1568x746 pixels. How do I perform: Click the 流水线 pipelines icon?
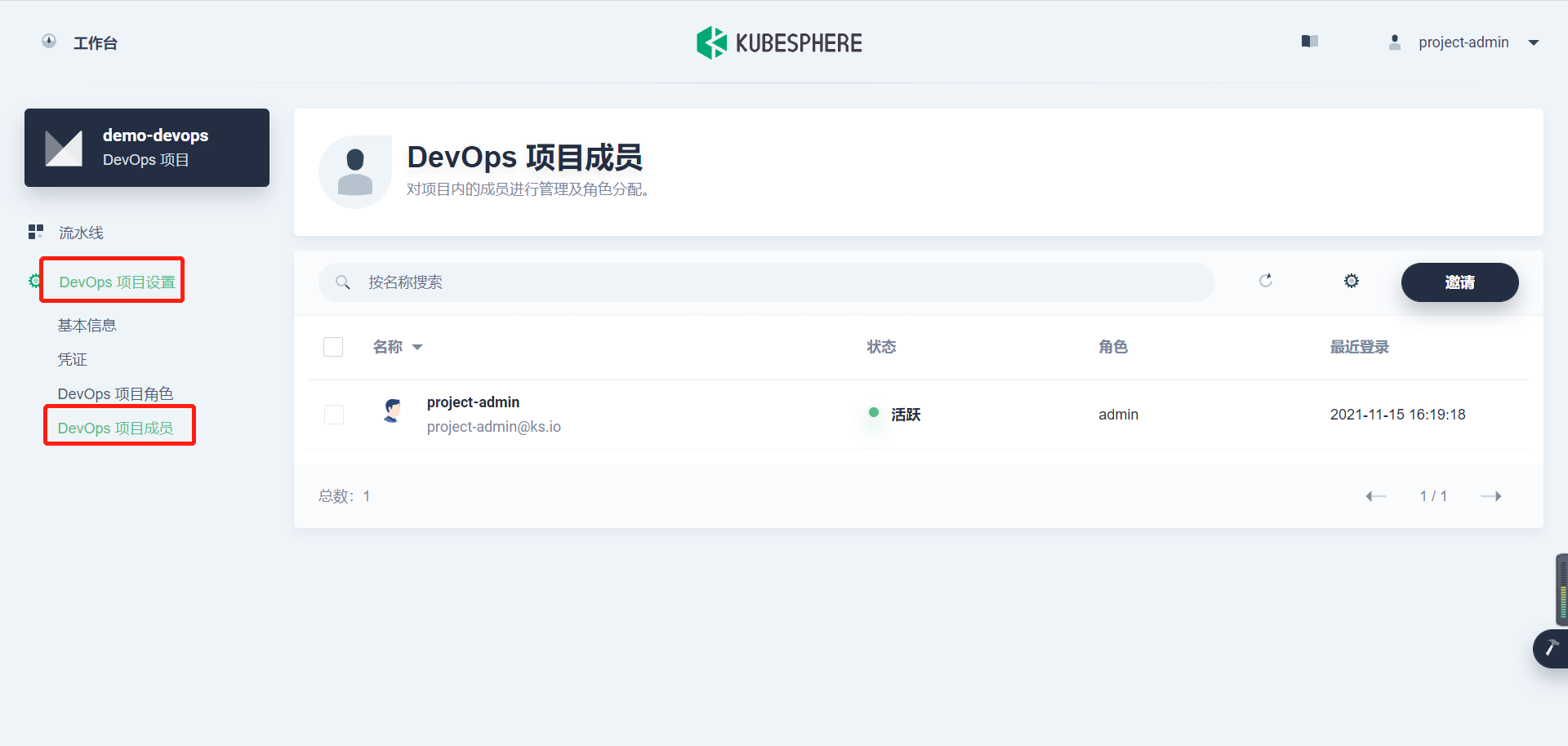pos(35,232)
